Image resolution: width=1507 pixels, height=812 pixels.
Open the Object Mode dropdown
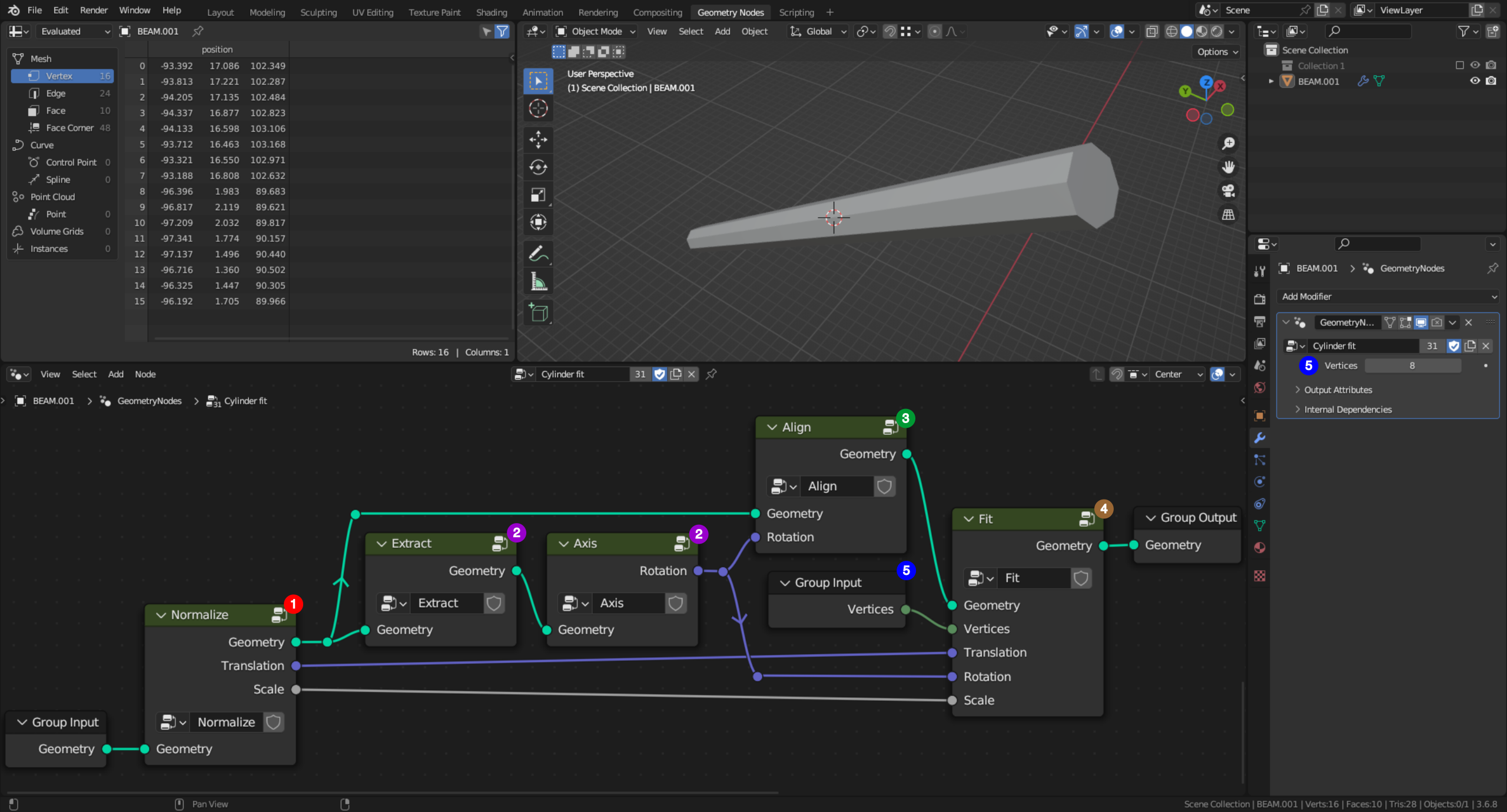tap(596, 31)
